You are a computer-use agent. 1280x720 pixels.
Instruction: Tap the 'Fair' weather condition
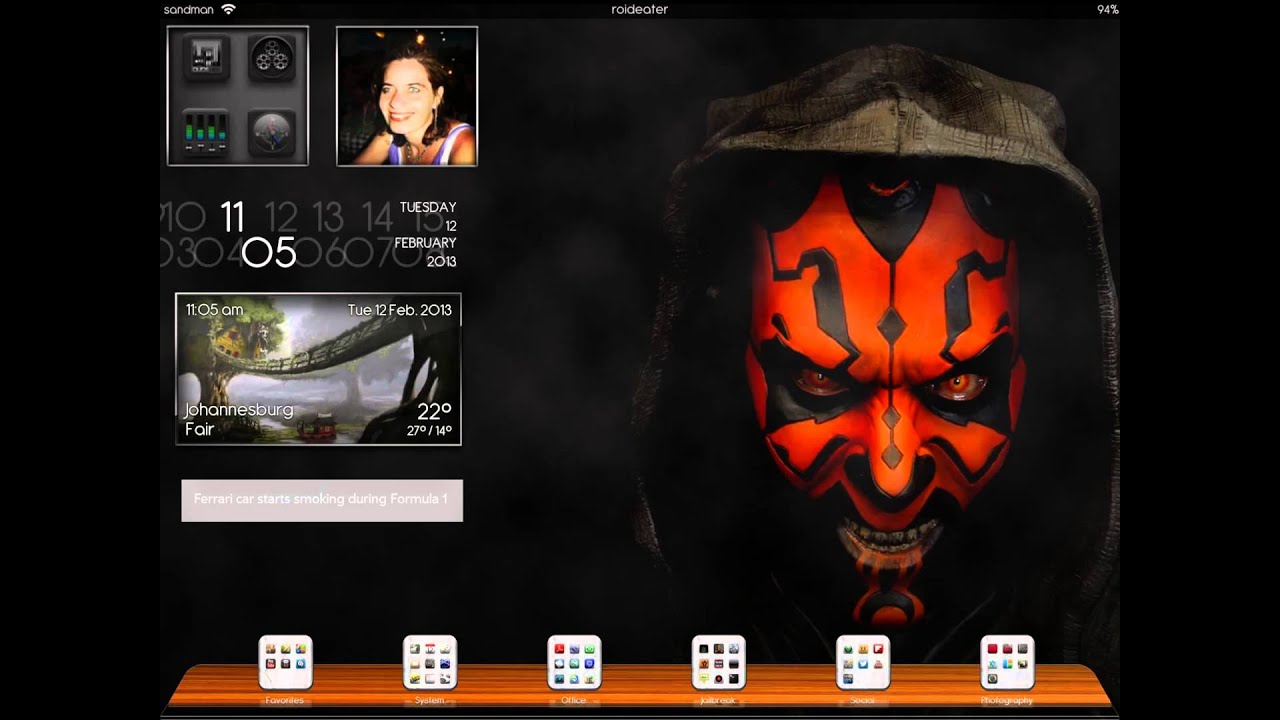200,430
